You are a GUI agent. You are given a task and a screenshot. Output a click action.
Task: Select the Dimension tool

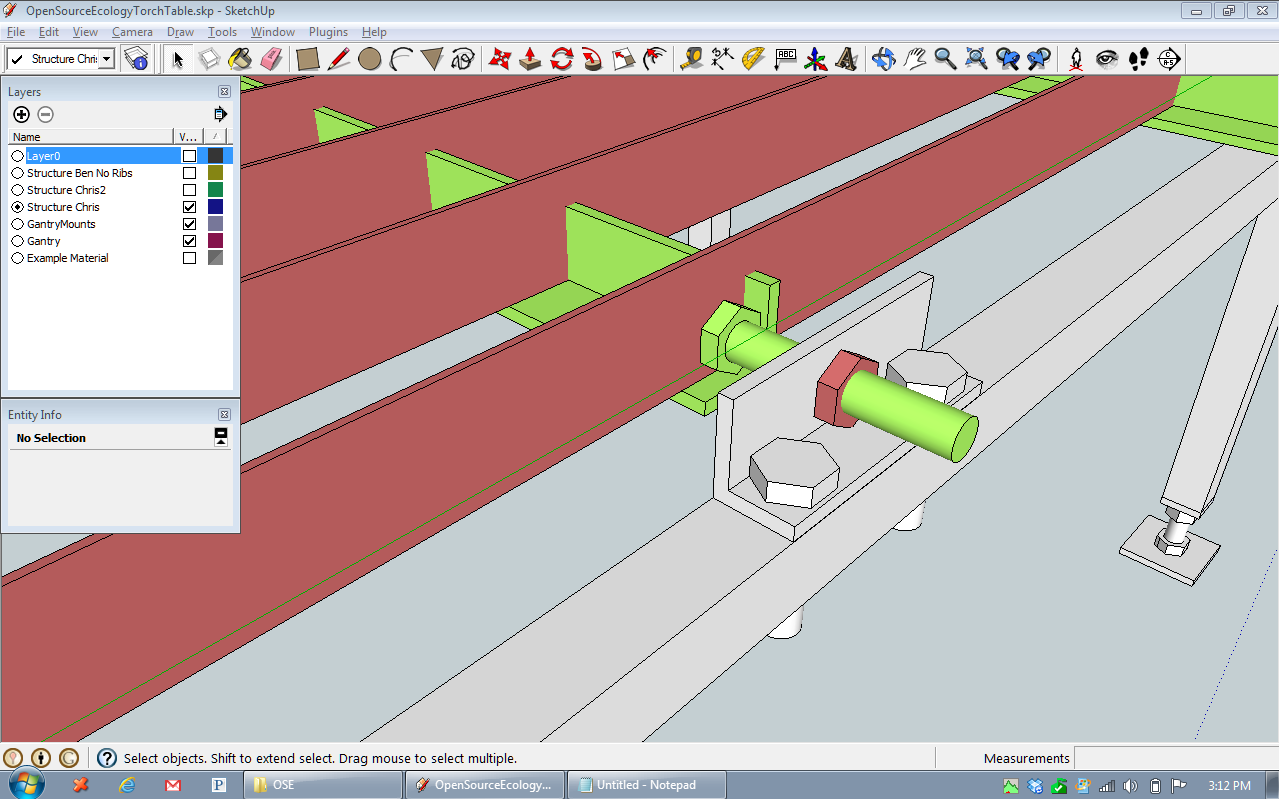tap(723, 59)
